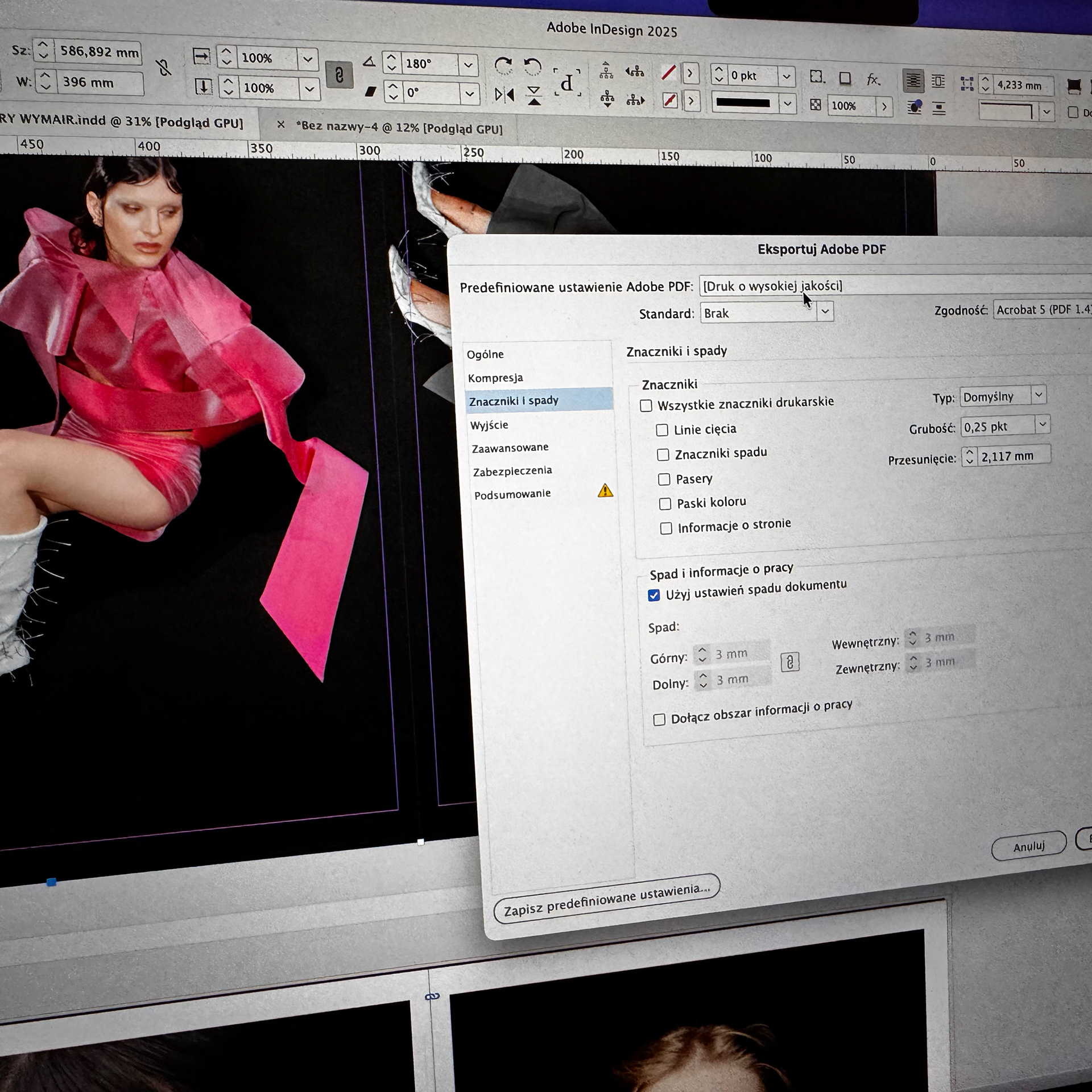
Task: Click the black stroke style swatch
Action: point(743,103)
